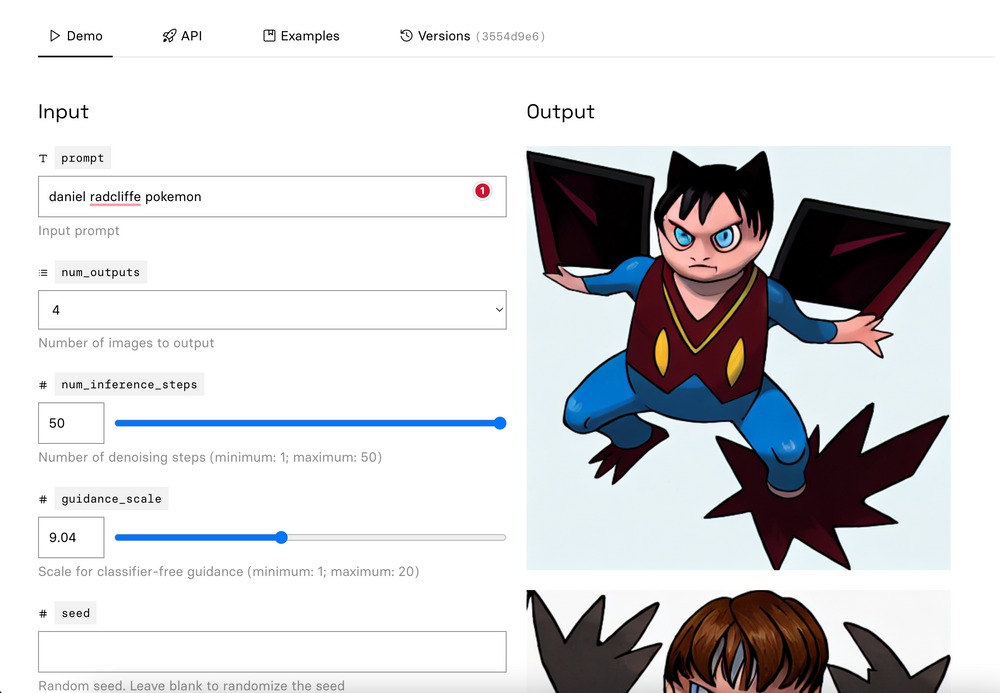Screen dimensions: 1000x693
Task: Click the first generated Pokemon output image
Action: [738, 358]
